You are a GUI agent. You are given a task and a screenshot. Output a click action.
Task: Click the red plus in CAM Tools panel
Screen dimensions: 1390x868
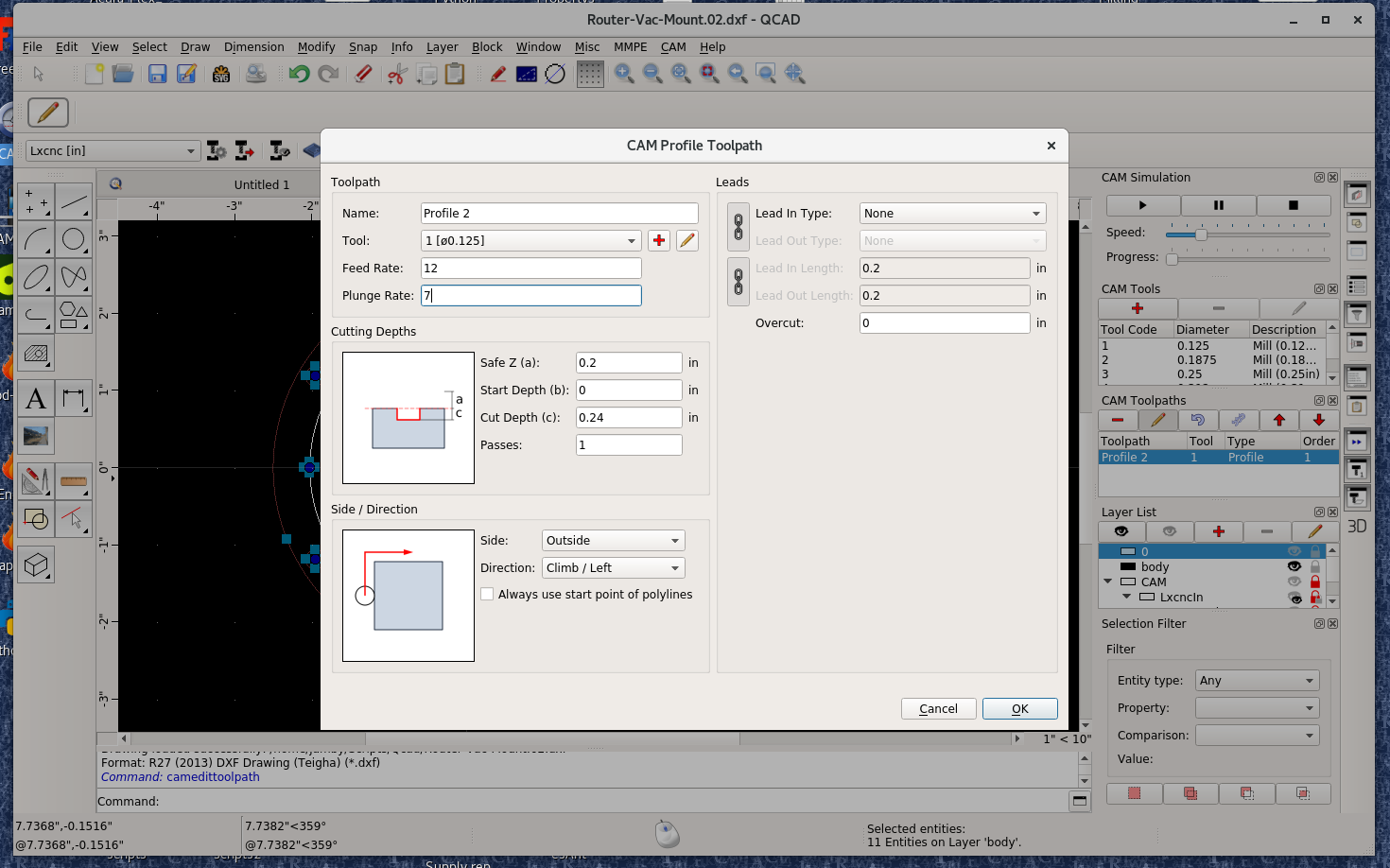click(1138, 308)
